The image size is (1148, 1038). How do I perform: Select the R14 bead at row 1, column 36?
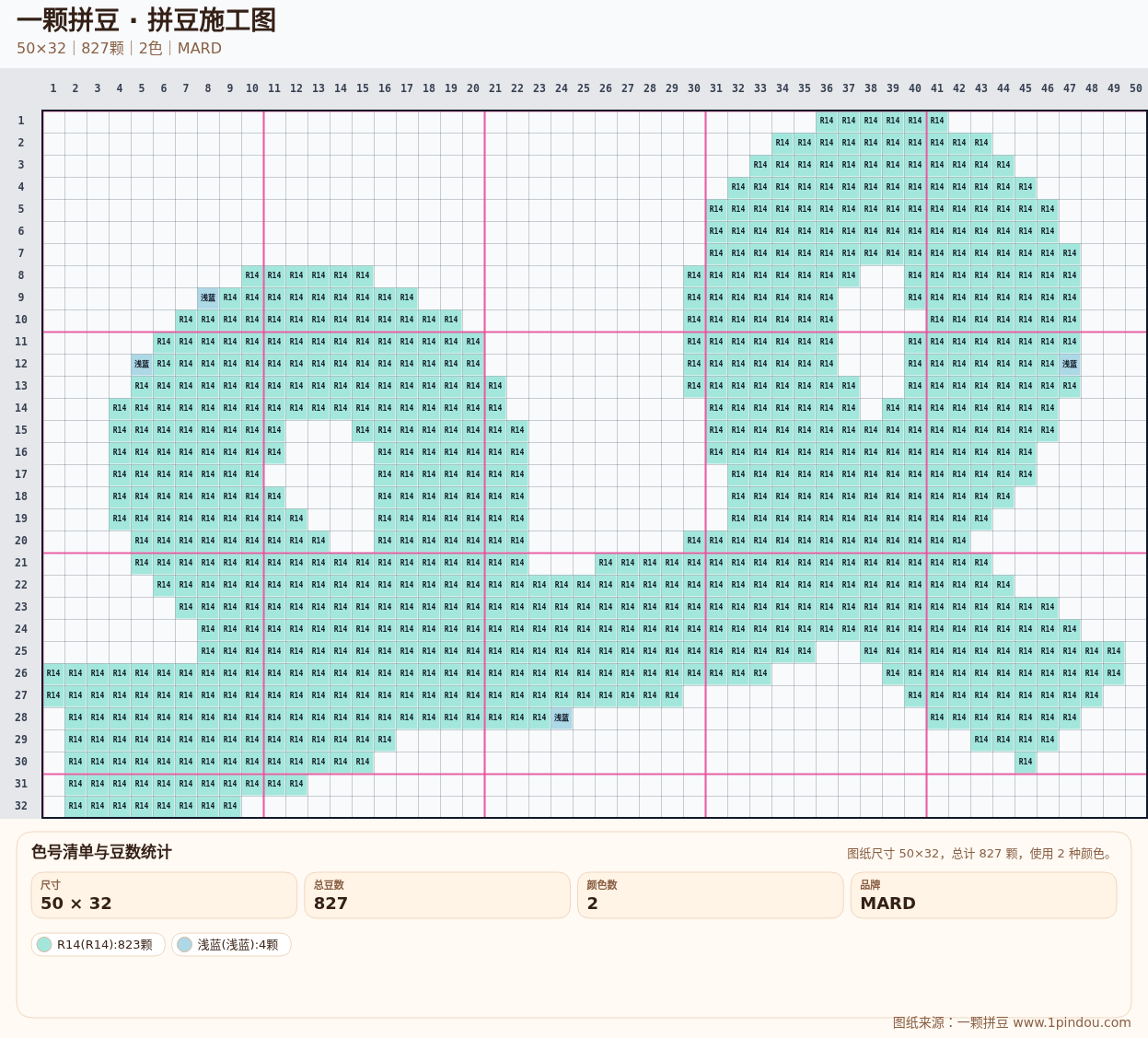(x=827, y=121)
